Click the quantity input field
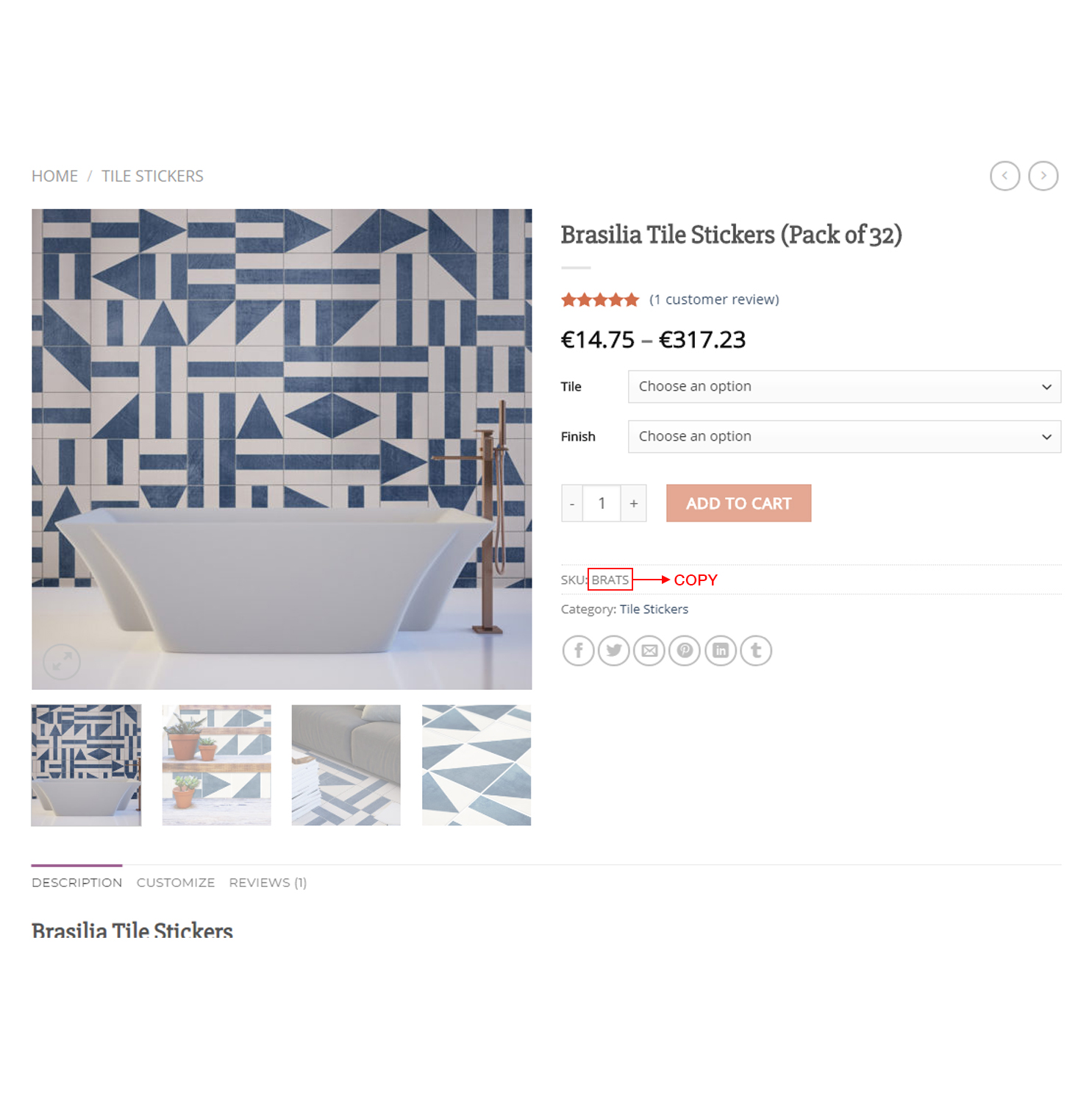This screenshot has height=1093, width=1092. coord(602,504)
